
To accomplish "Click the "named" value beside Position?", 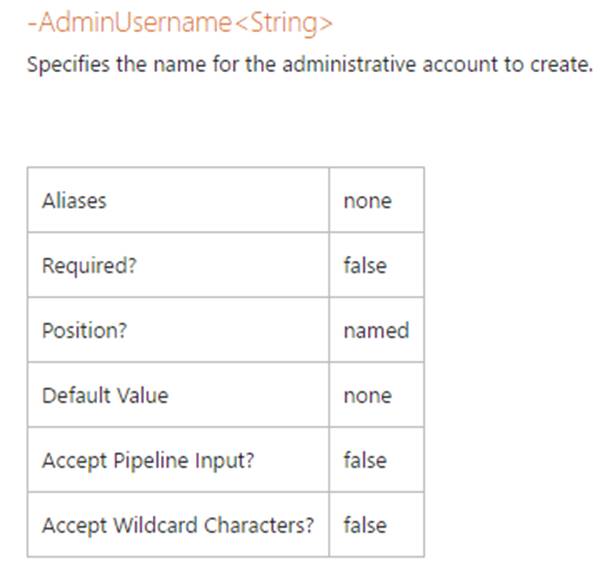I will click(375, 330).
